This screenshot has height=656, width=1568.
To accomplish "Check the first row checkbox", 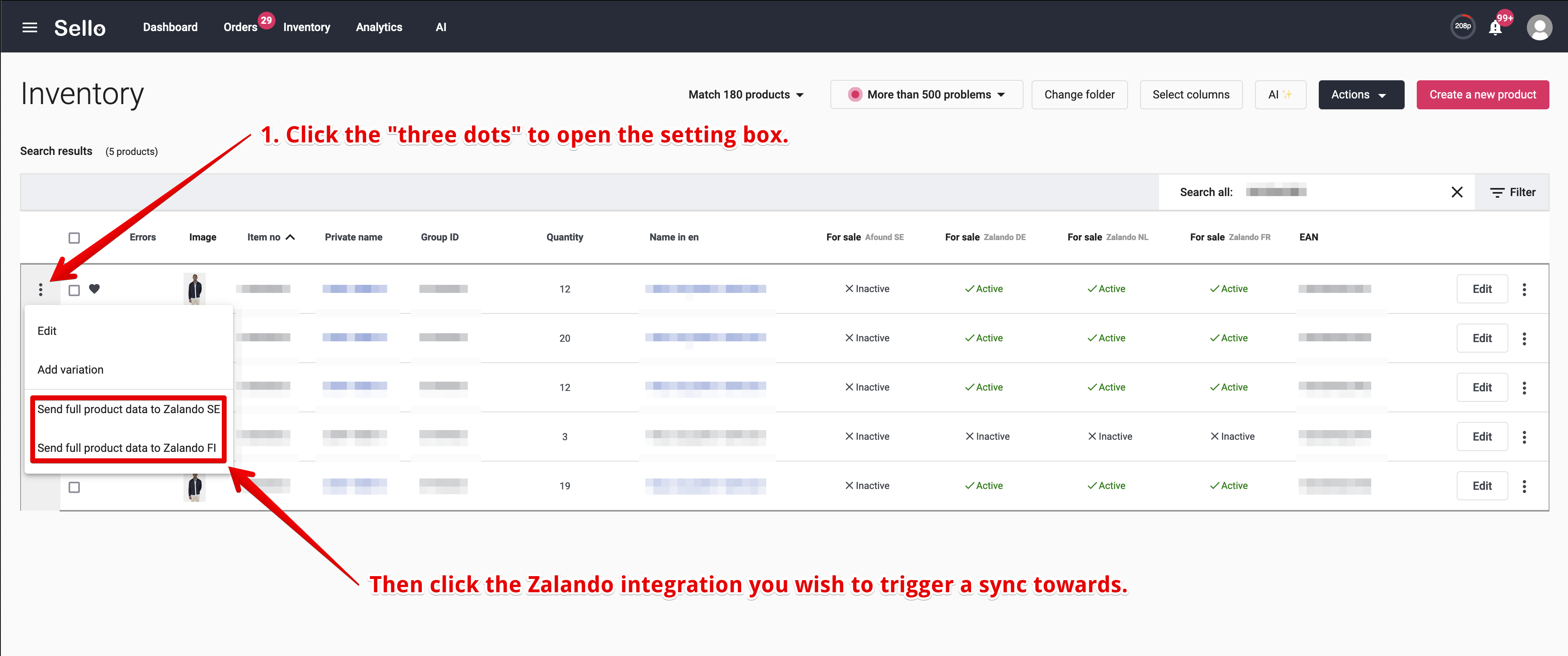I will click(x=74, y=290).
